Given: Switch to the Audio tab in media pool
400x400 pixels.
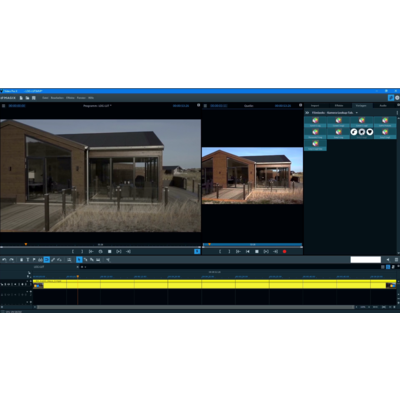Looking at the screenshot, I should tap(383, 105).
